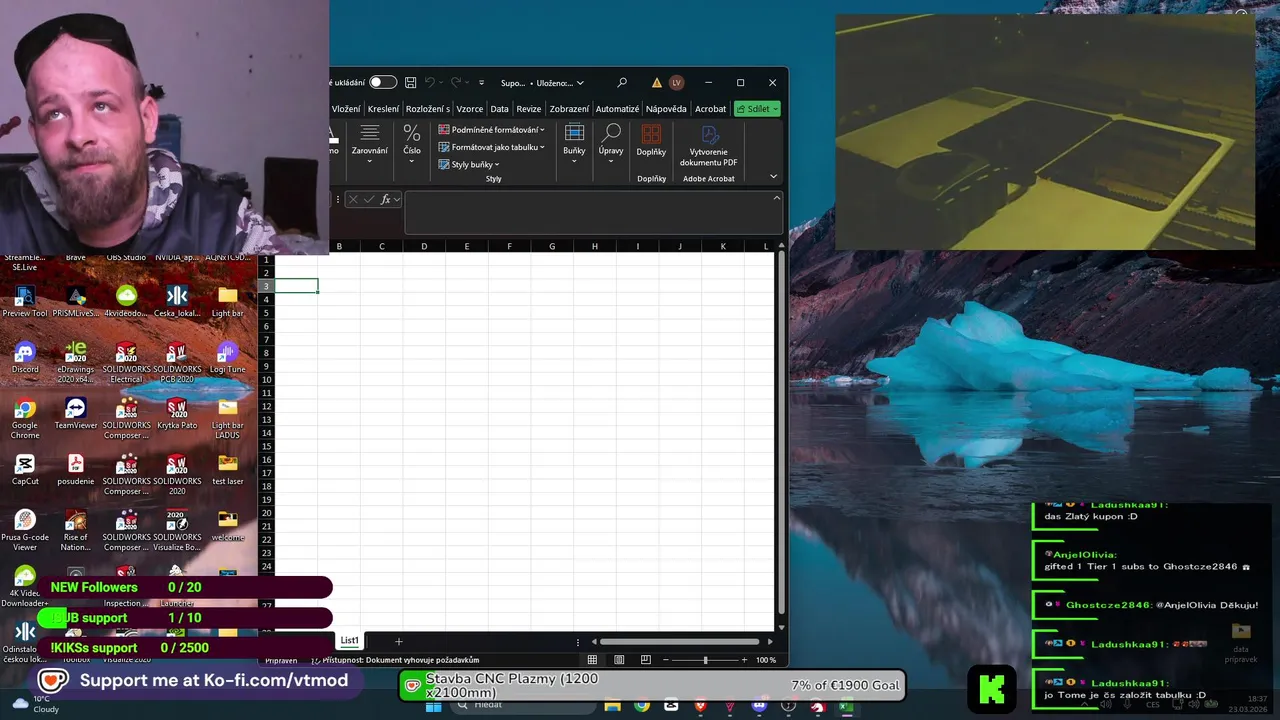1280x720 pixels.
Task: Open the Undo history dropdown arrow
Action: [x=441, y=83]
